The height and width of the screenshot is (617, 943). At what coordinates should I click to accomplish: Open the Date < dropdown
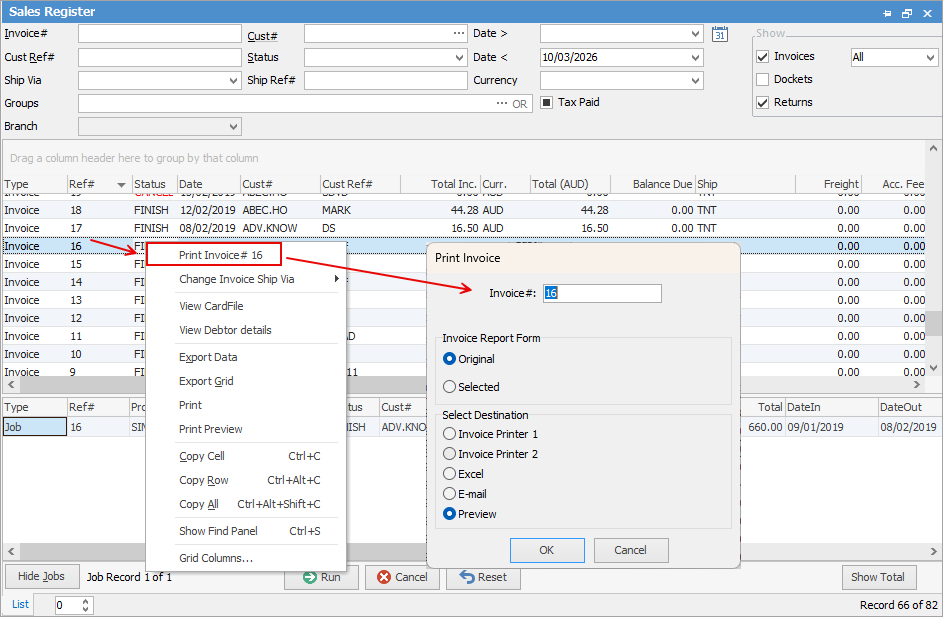tap(695, 58)
